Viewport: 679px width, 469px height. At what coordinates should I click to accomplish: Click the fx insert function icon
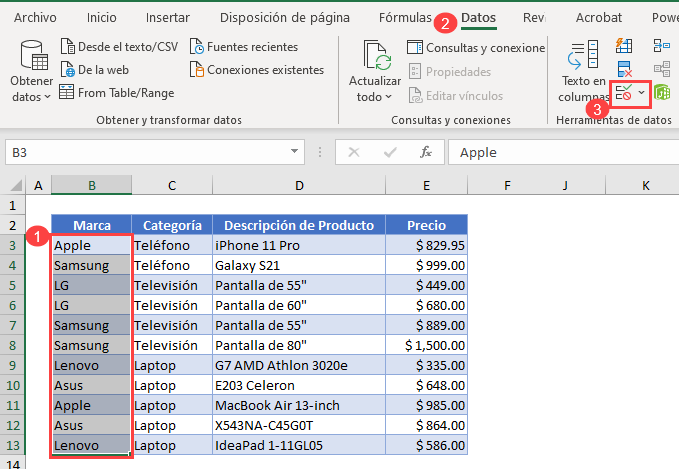click(426, 152)
